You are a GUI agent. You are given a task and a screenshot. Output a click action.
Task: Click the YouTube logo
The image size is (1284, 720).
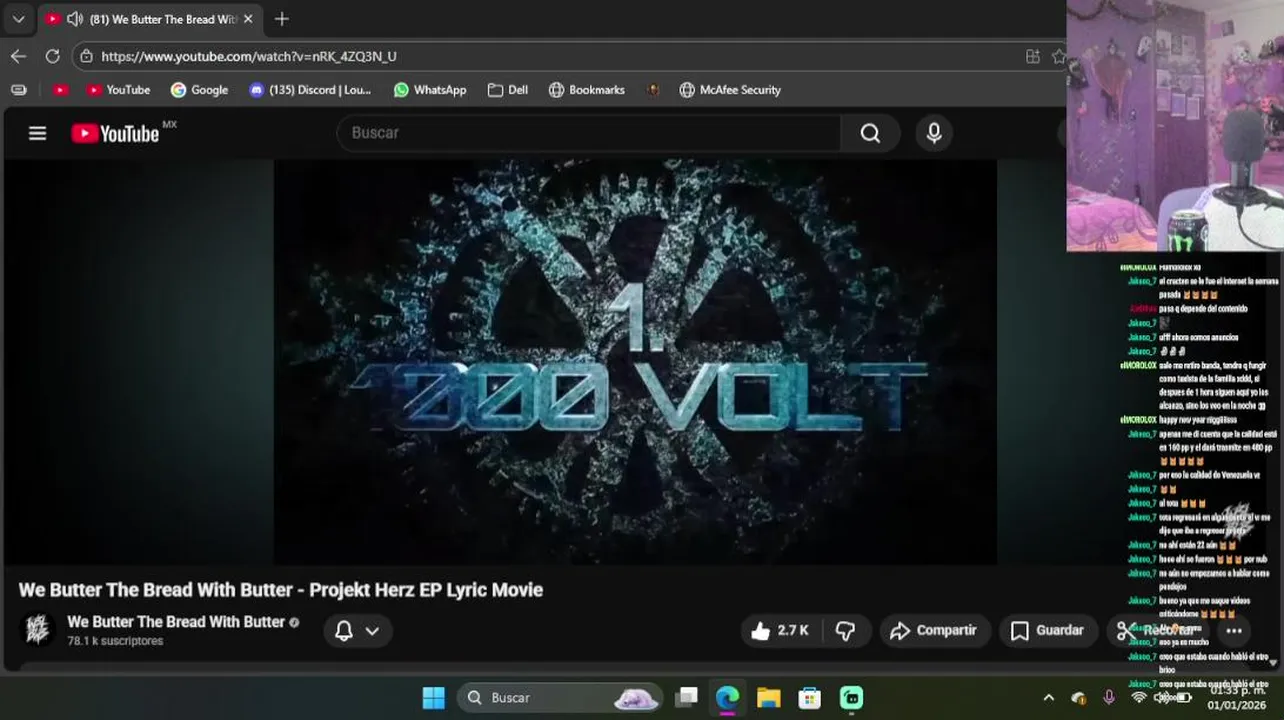coord(116,133)
